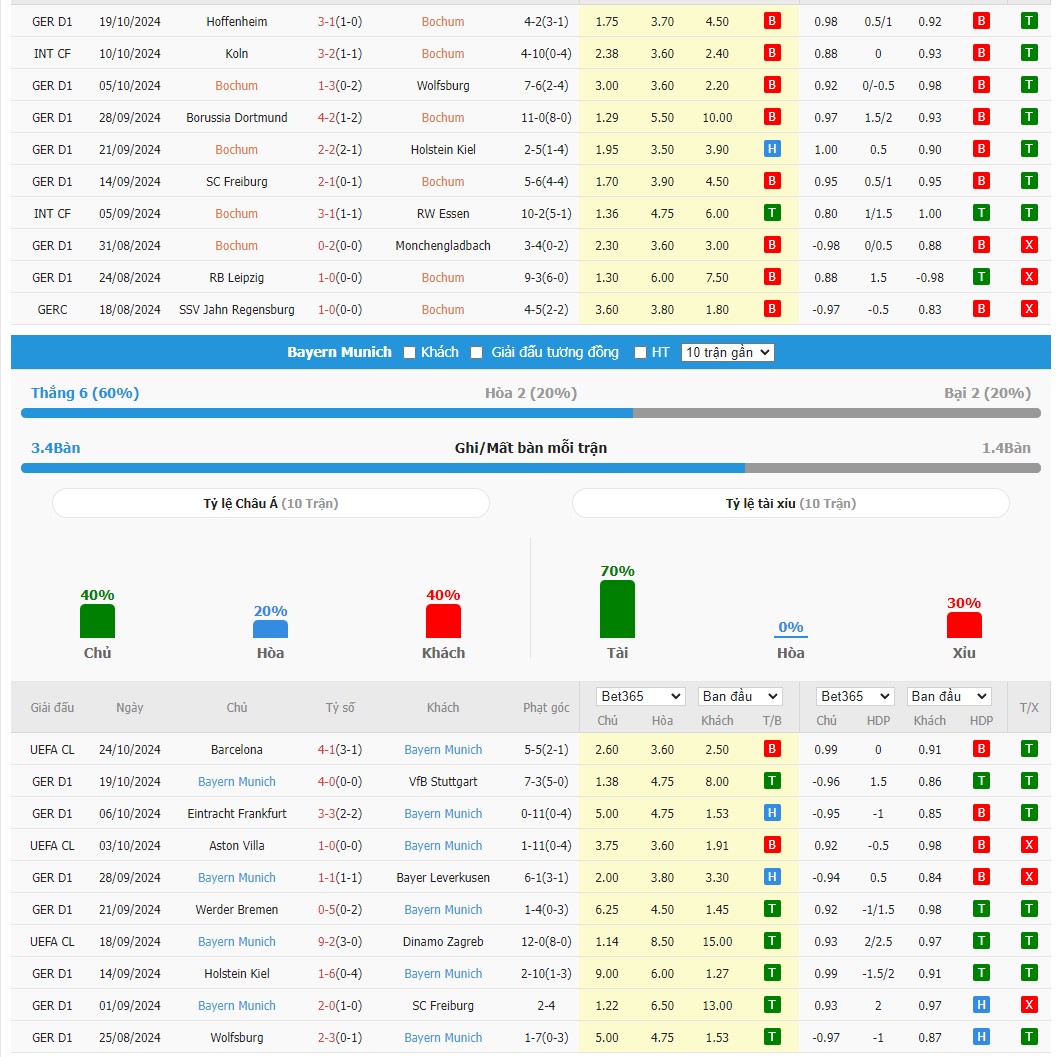Open Bayer Leverkusen team link
Image resolution: width=1061 pixels, height=1057 pixels.
[443, 878]
